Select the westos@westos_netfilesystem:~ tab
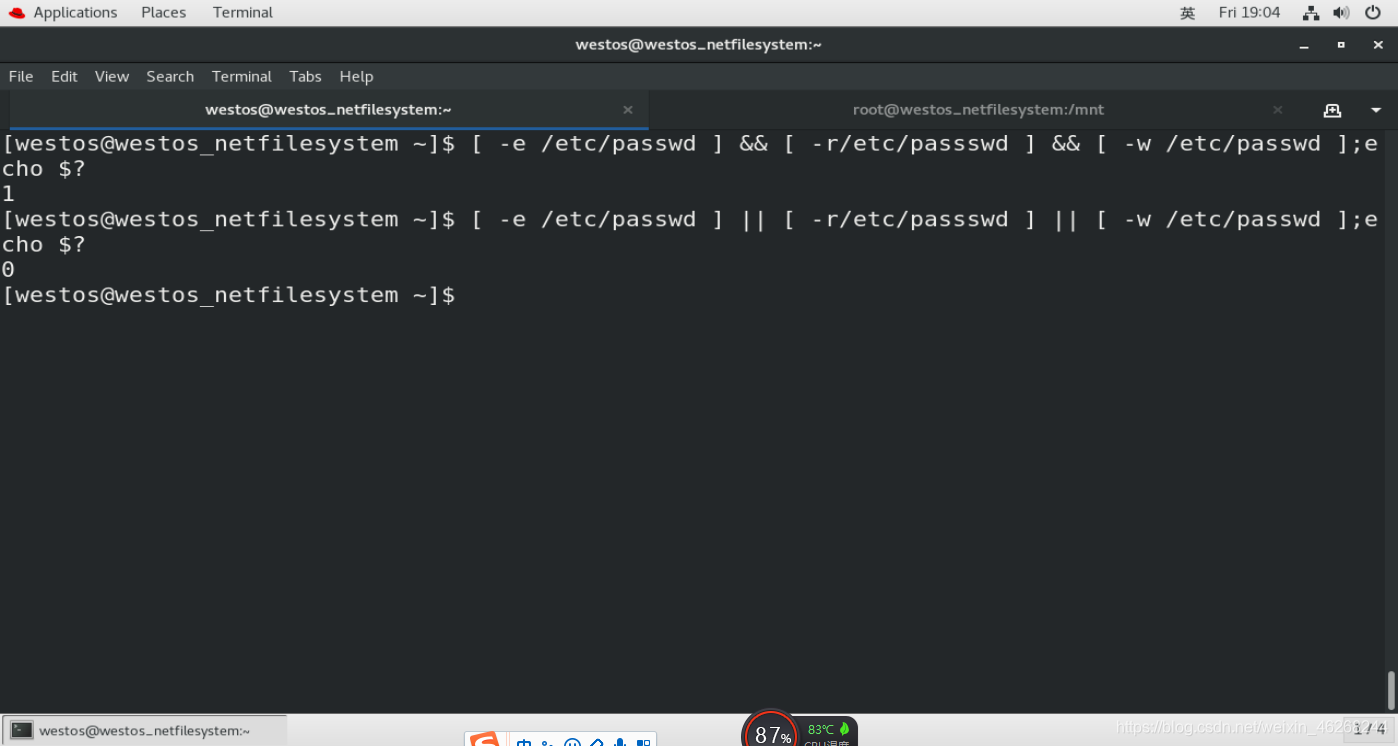1398x746 pixels. coord(328,110)
